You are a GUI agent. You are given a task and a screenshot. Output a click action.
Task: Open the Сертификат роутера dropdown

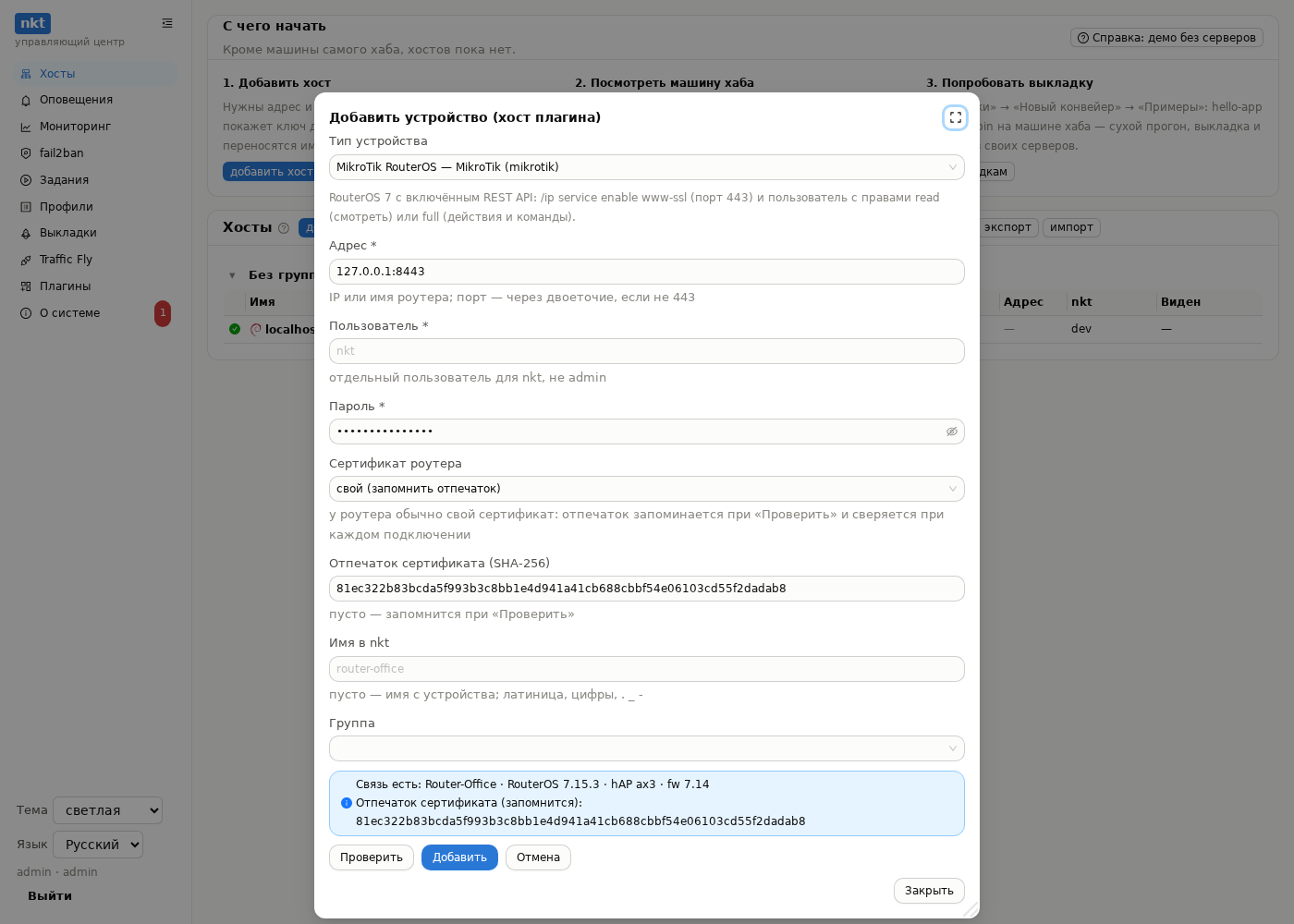click(x=646, y=489)
